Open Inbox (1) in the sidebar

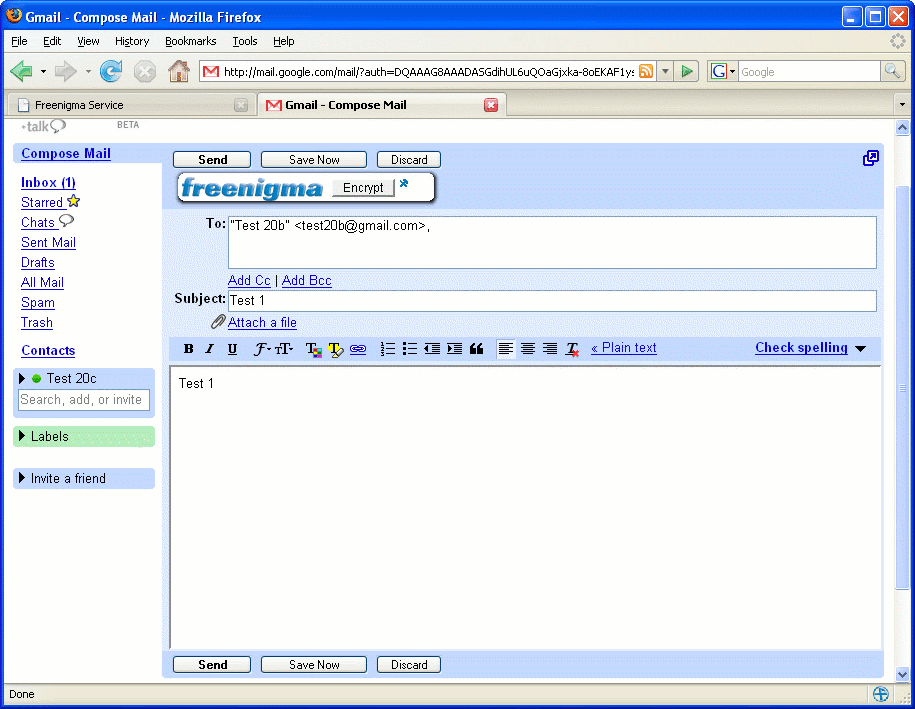click(48, 183)
